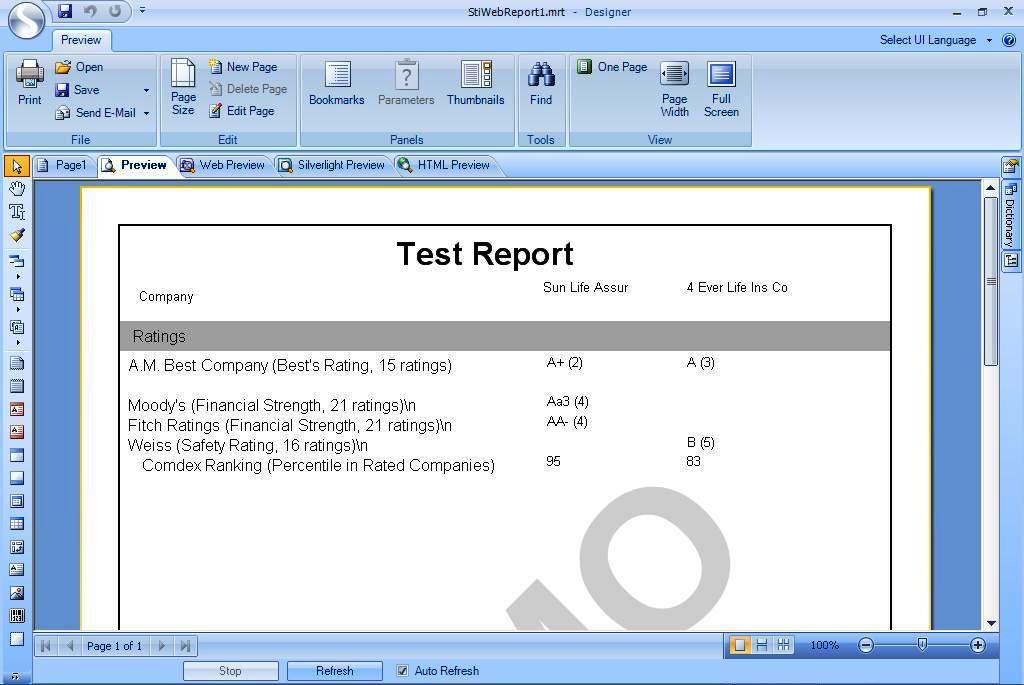Click the quick access save icon
Screen dimensions: 1024x685
coord(65,10)
